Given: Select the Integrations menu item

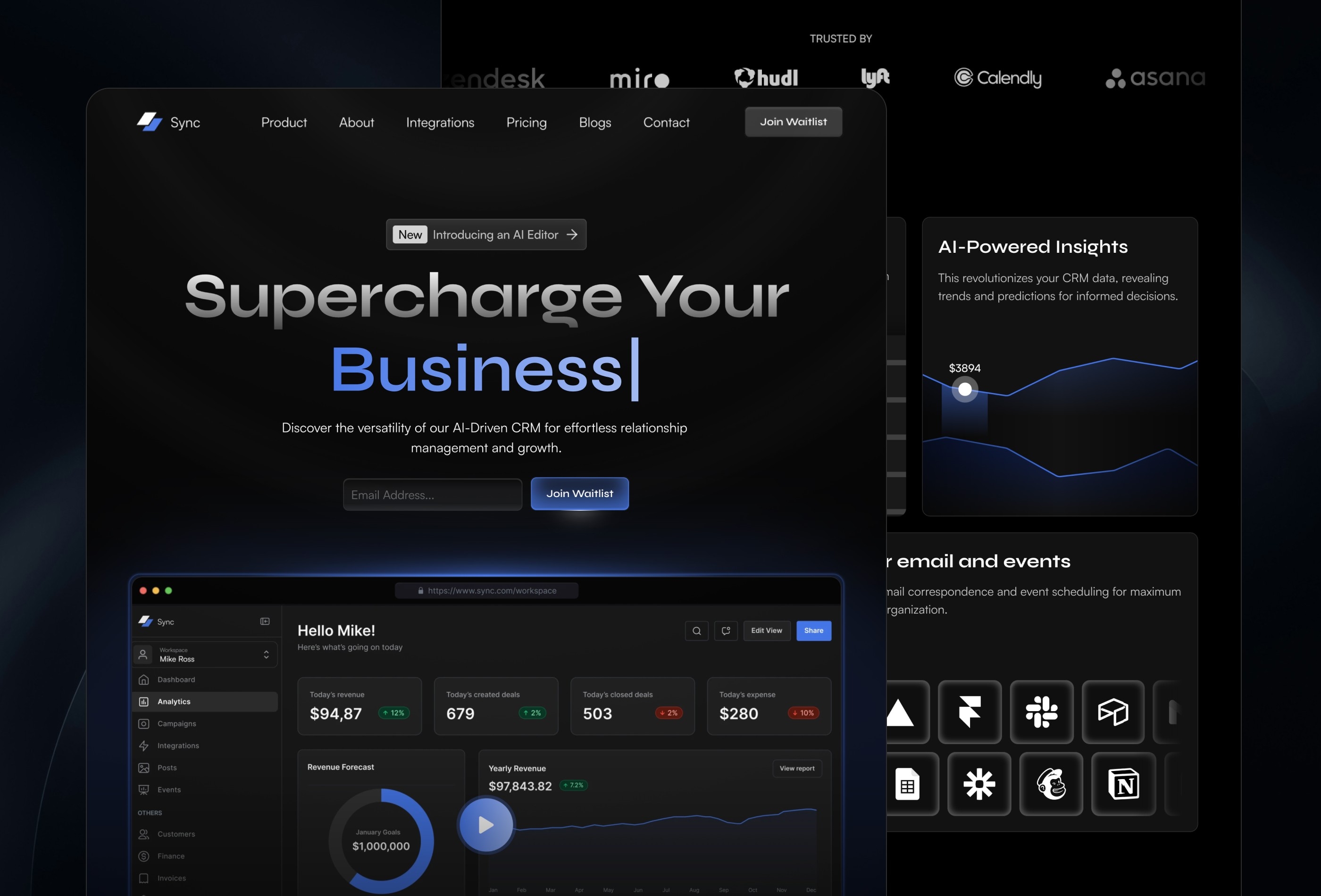Looking at the screenshot, I should pyautogui.click(x=440, y=122).
